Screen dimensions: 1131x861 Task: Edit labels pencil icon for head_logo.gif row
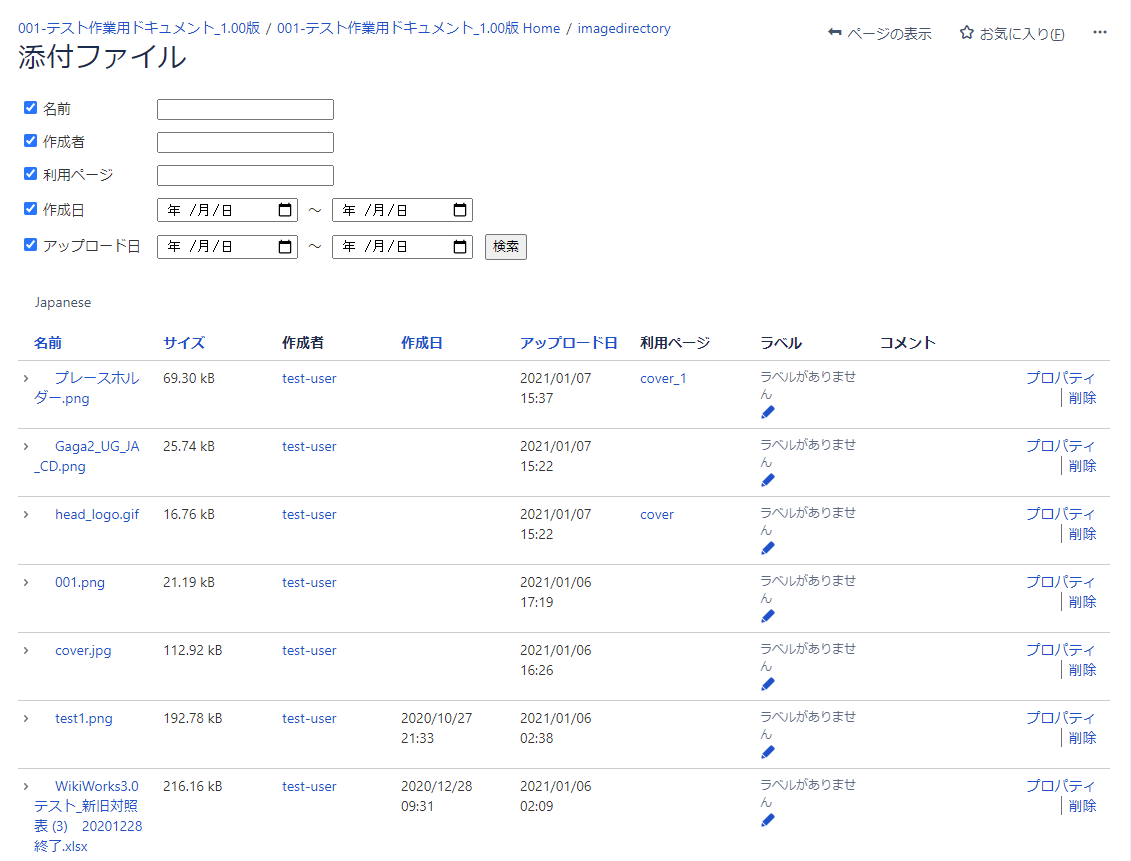click(768, 548)
